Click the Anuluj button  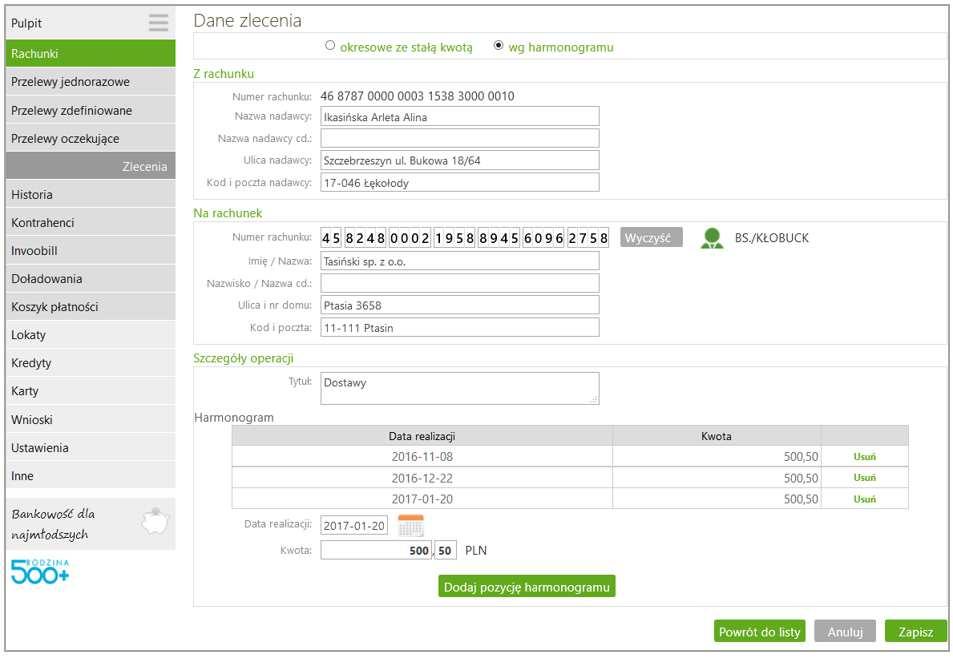[845, 632]
